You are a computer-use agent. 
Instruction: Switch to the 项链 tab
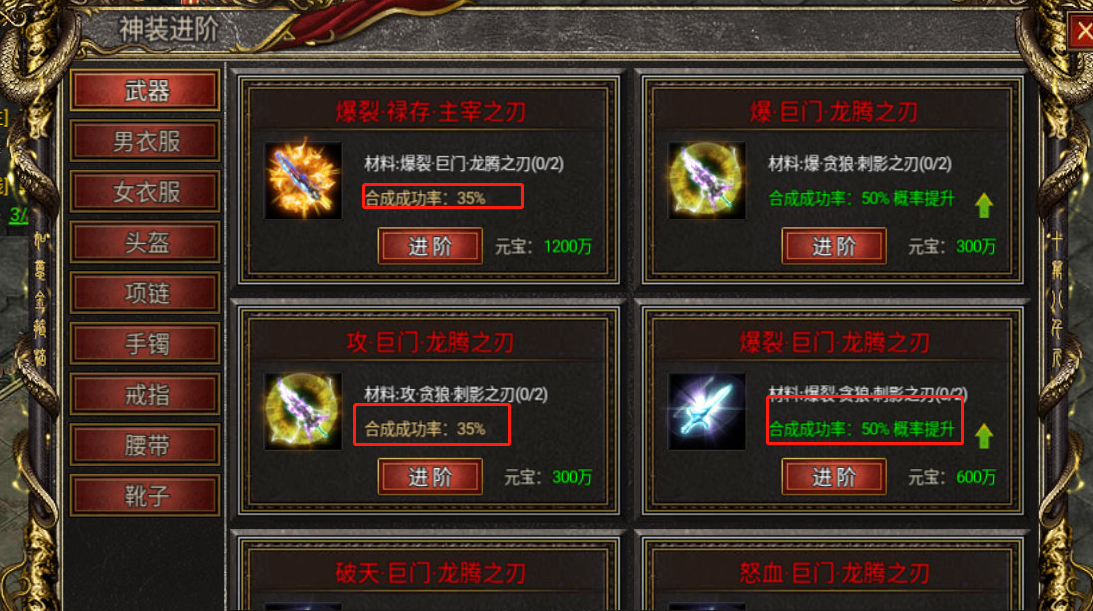(x=146, y=293)
